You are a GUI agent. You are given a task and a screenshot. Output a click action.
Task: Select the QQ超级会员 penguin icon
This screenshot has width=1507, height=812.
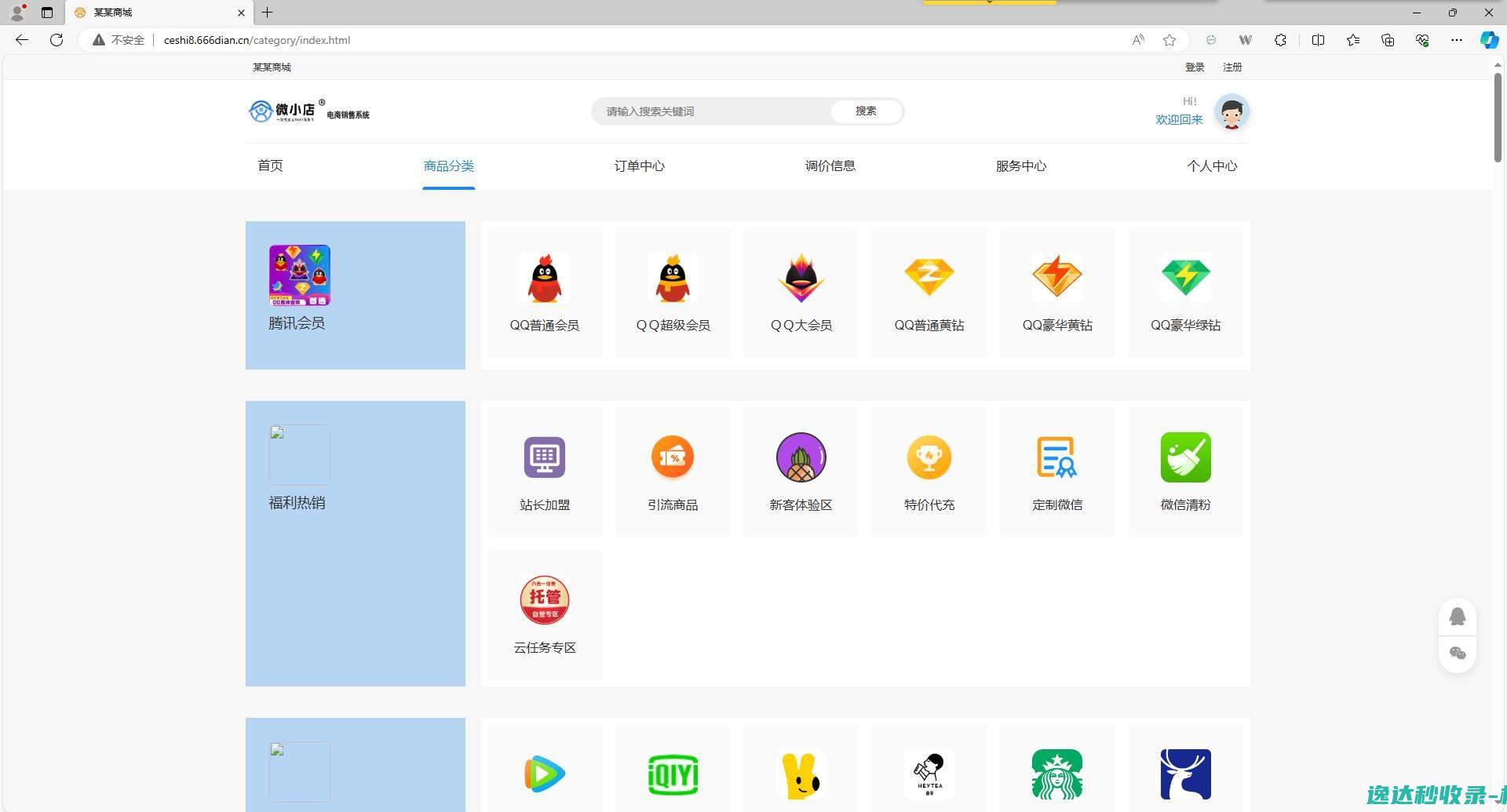pos(673,278)
